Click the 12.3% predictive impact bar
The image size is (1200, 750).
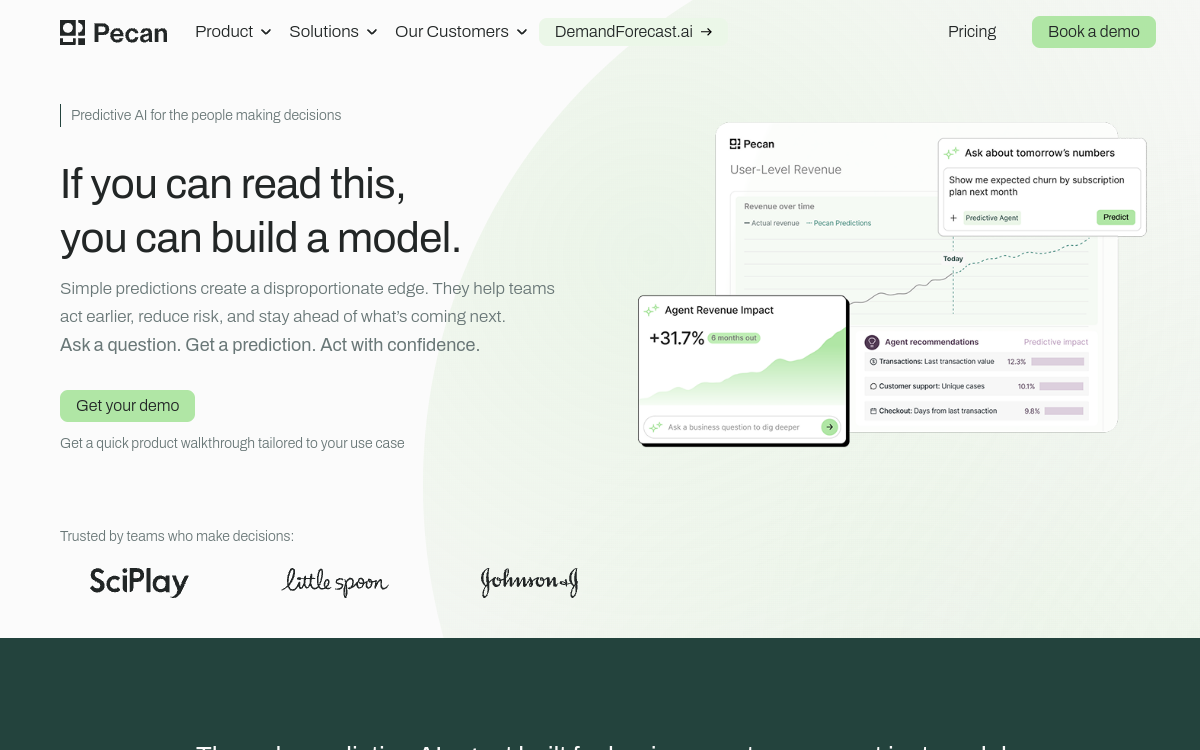1057,362
